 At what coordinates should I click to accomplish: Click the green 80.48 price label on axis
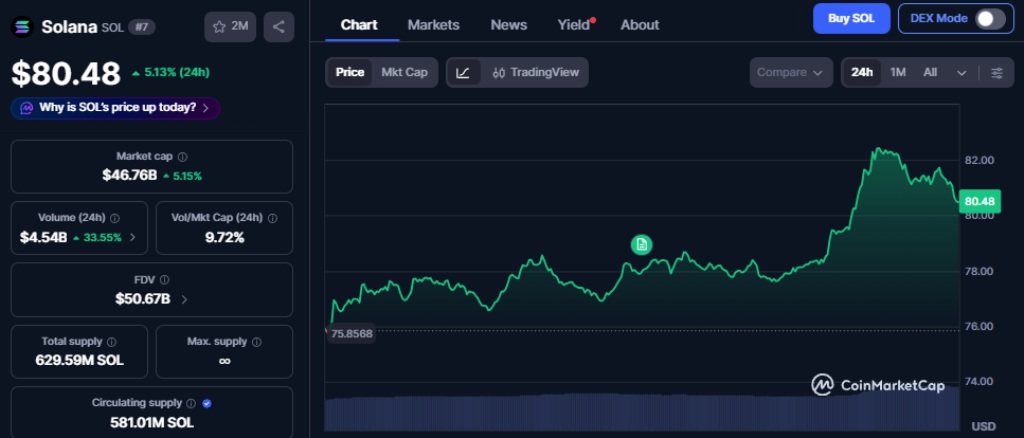(980, 201)
